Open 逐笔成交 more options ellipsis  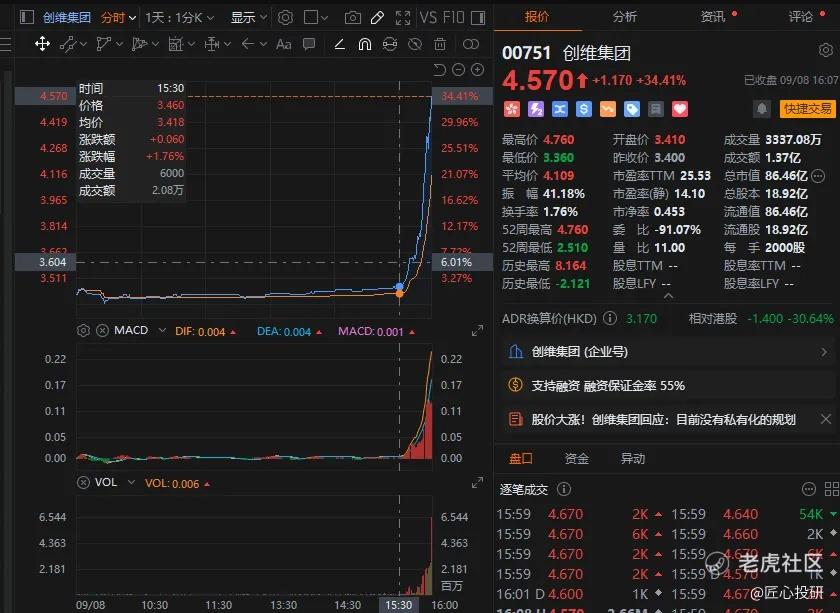(x=808, y=489)
